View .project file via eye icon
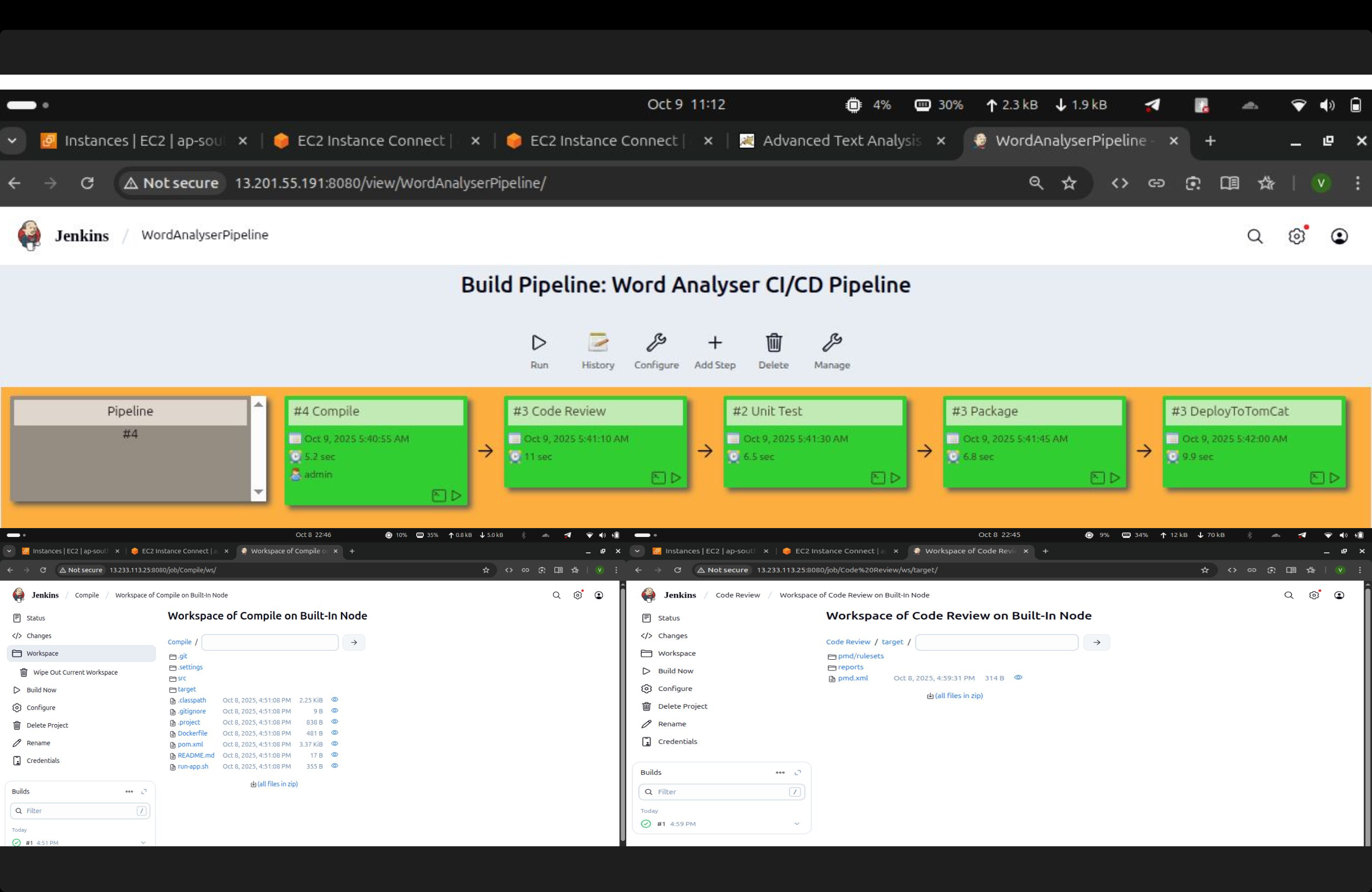The image size is (1372, 892). coord(334,721)
